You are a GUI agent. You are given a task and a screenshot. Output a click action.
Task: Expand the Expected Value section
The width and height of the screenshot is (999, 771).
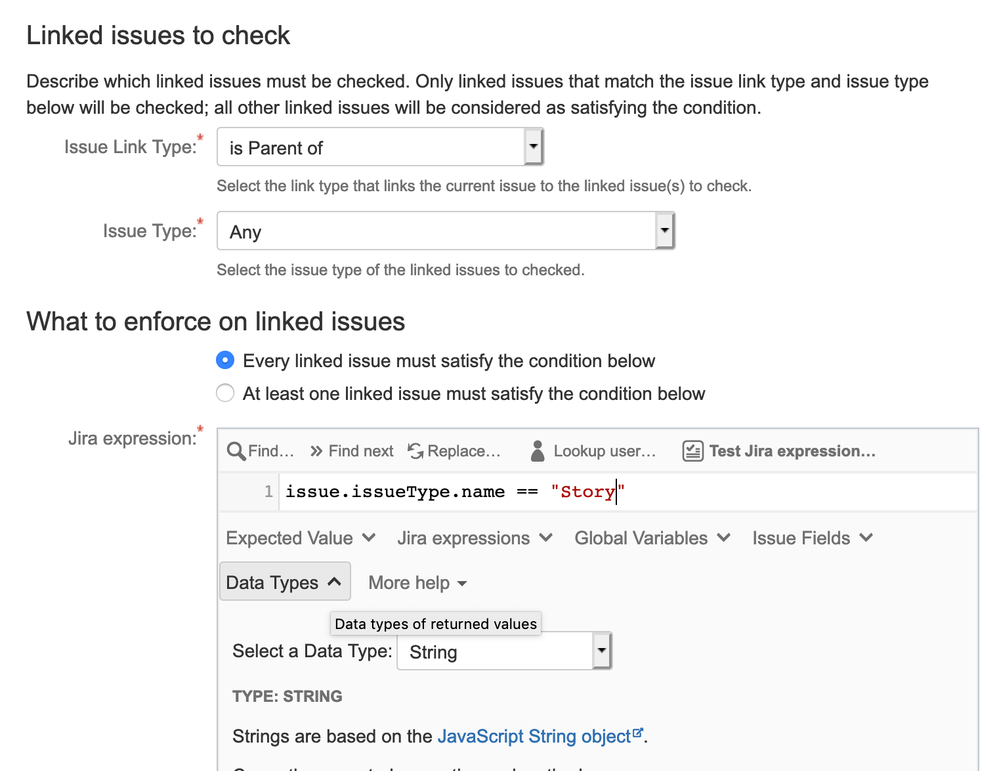click(301, 538)
